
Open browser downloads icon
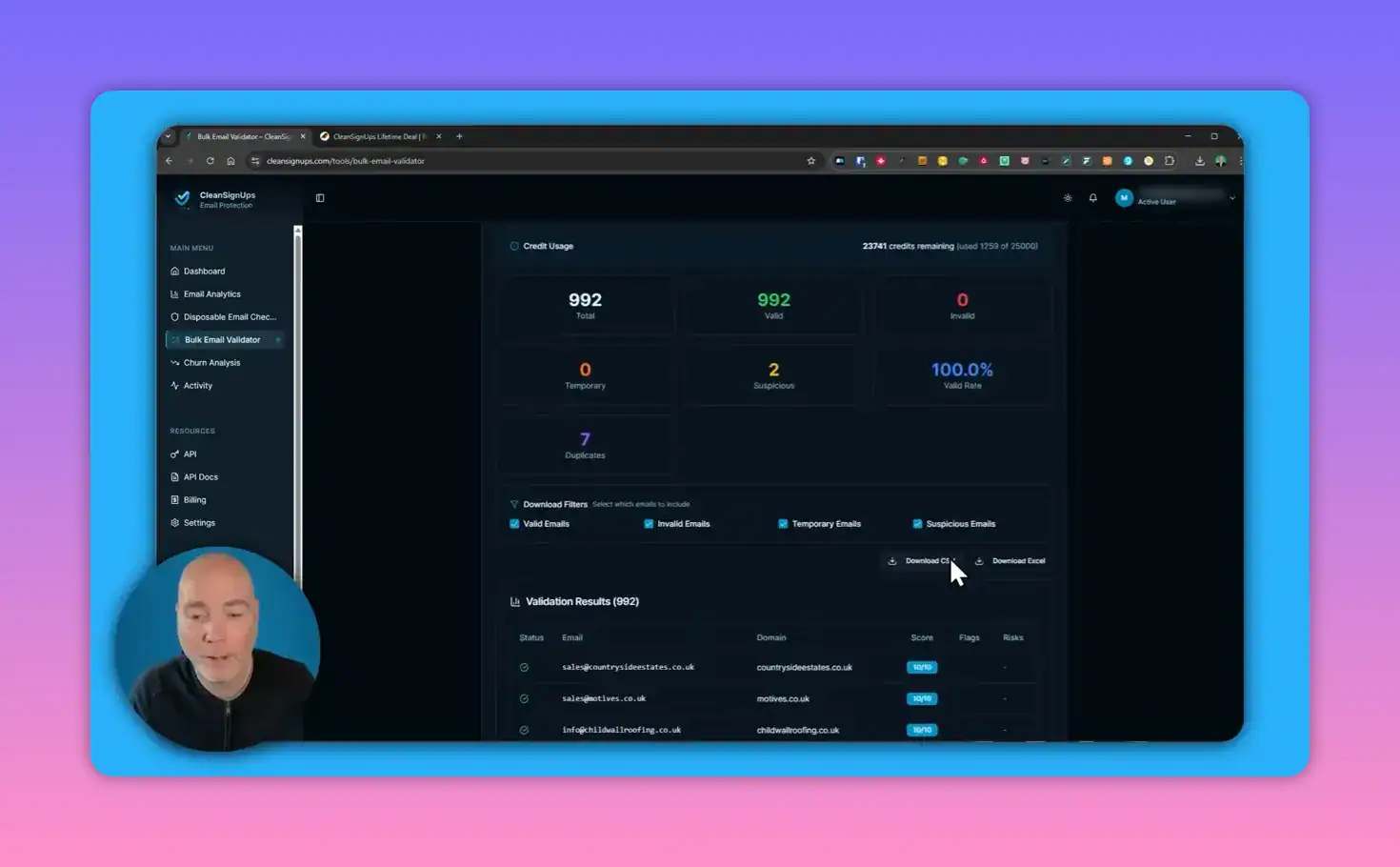coord(1199,161)
